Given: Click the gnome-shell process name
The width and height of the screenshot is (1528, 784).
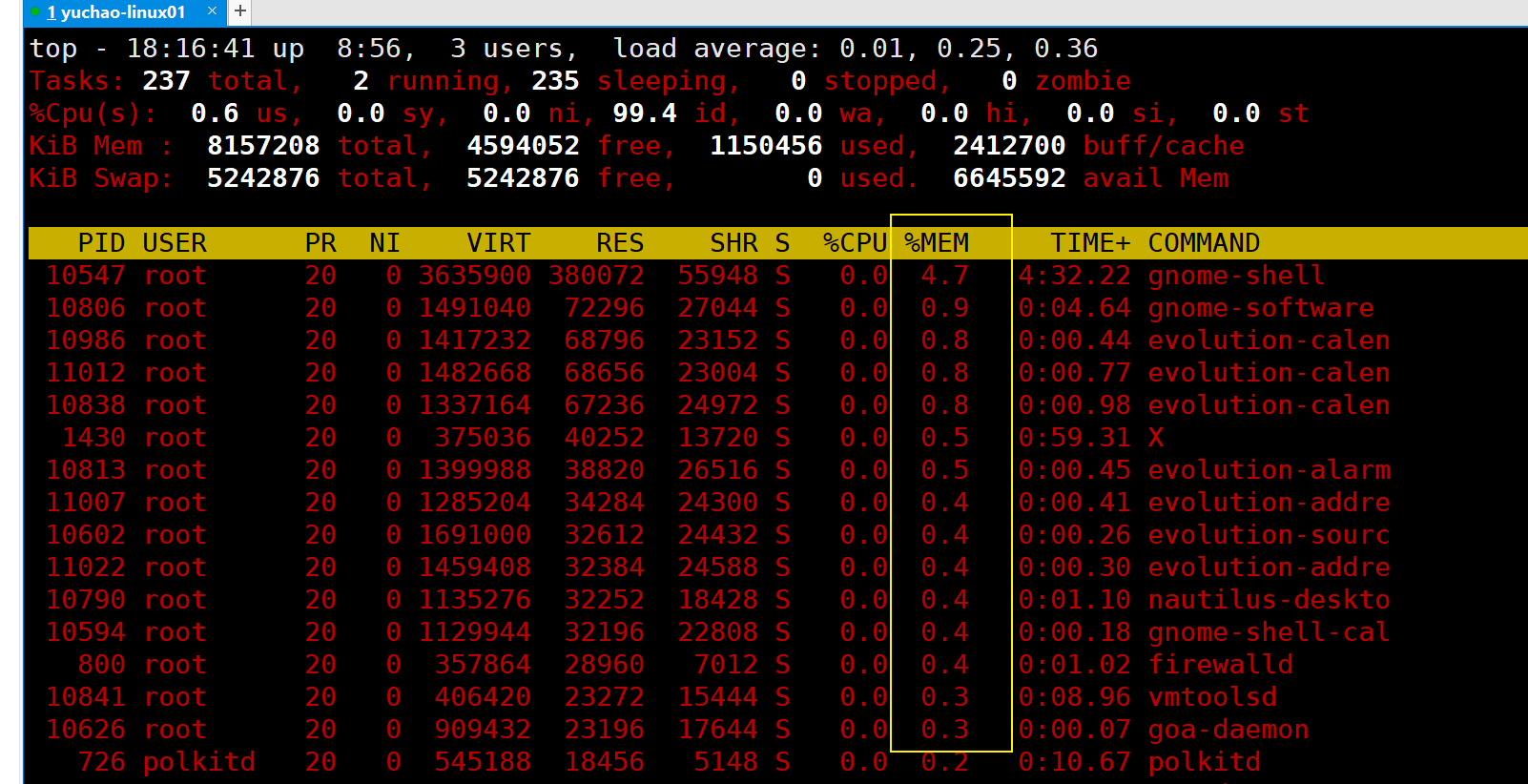Looking at the screenshot, I should (1236, 276).
